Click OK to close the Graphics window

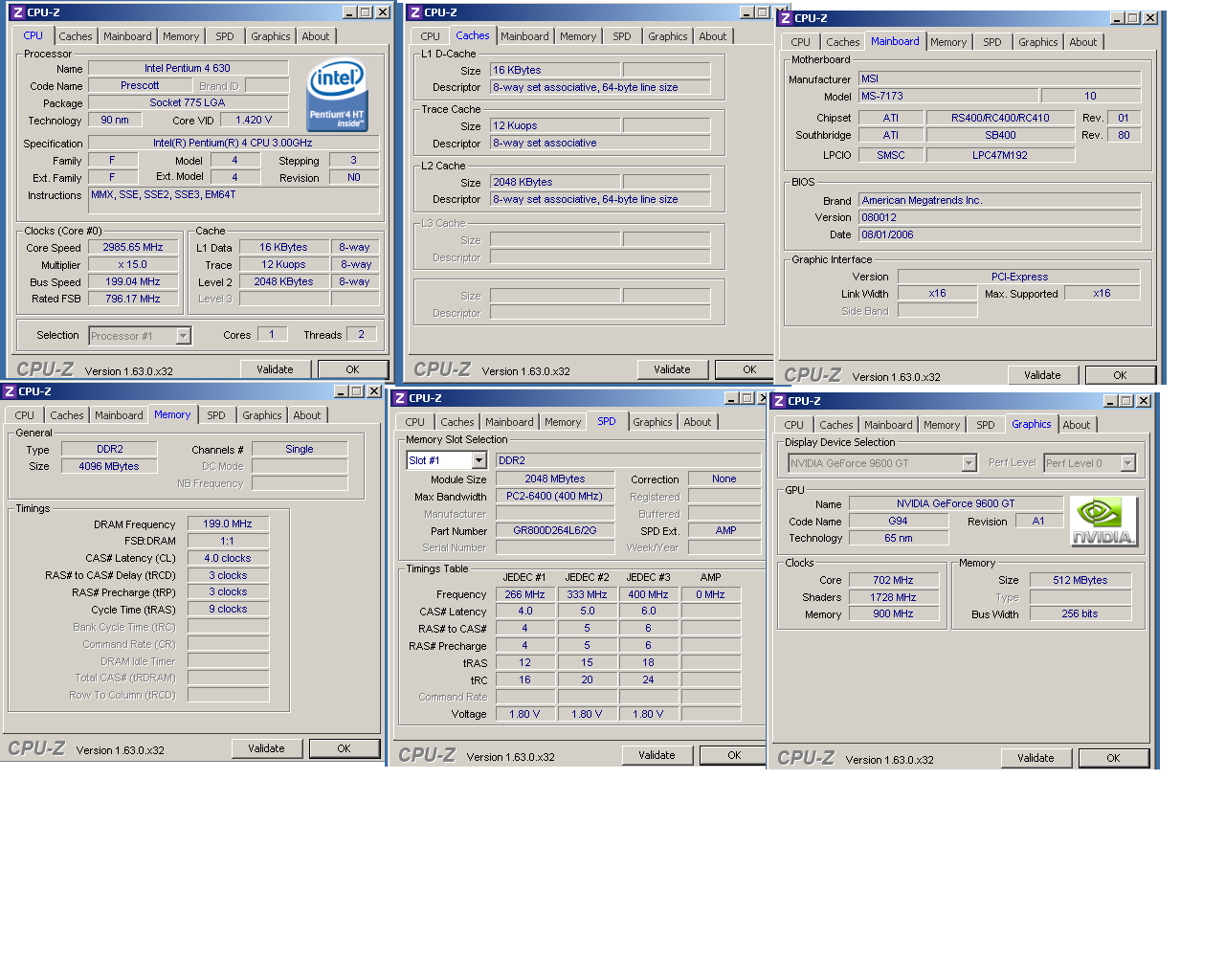pyautogui.click(x=1113, y=757)
